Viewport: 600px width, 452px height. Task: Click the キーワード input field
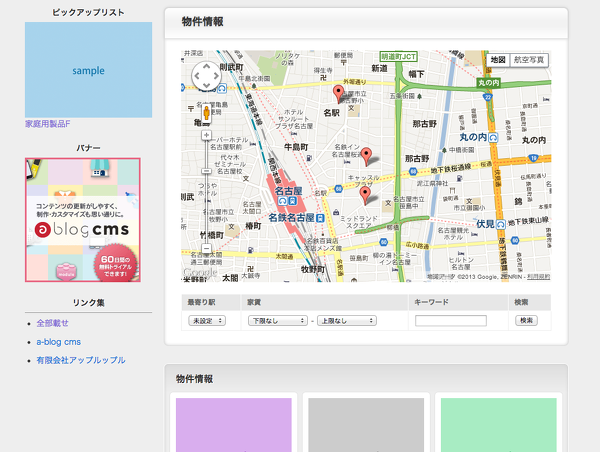click(451, 321)
